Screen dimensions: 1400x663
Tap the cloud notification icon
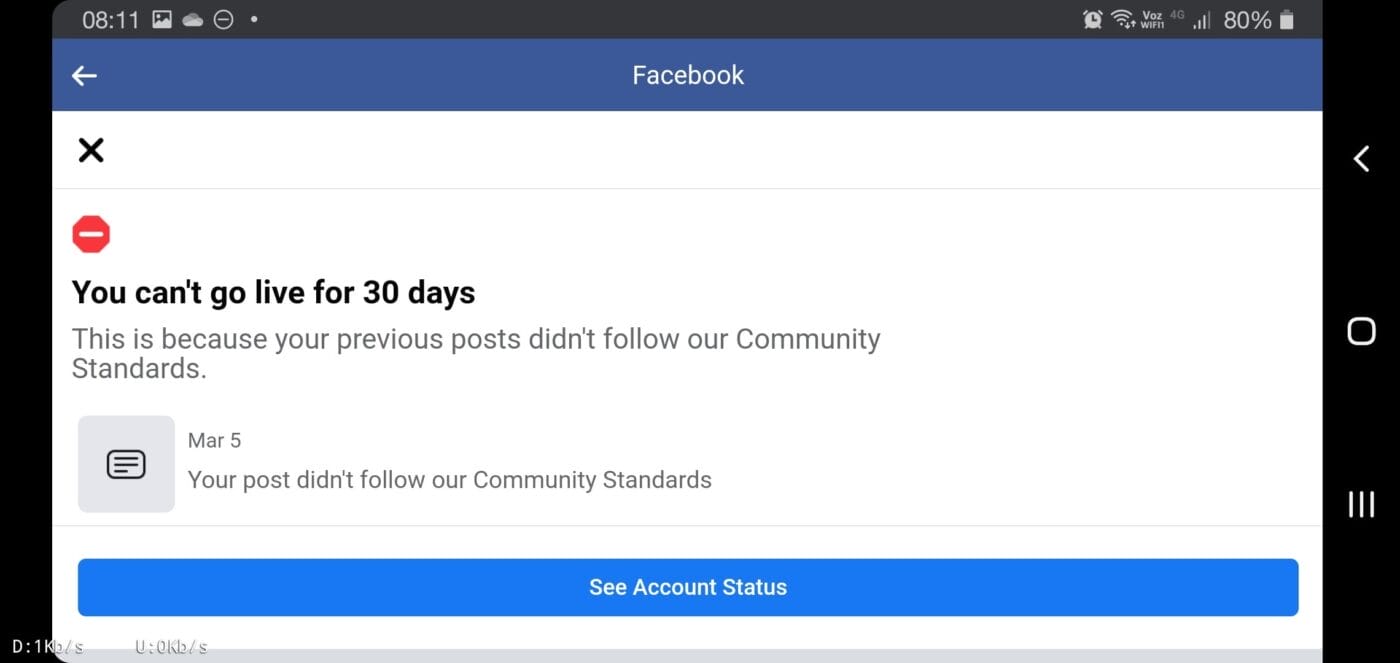tap(193, 20)
